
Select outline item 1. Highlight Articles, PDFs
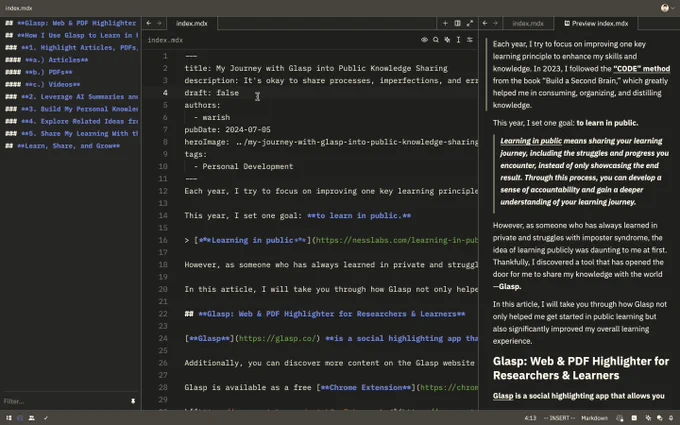click(71, 48)
